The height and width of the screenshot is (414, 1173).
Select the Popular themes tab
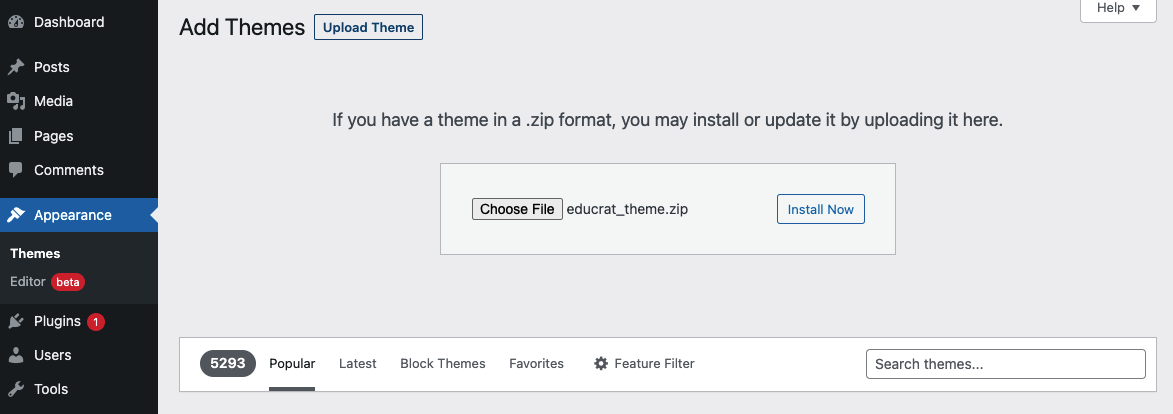coord(292,364)
